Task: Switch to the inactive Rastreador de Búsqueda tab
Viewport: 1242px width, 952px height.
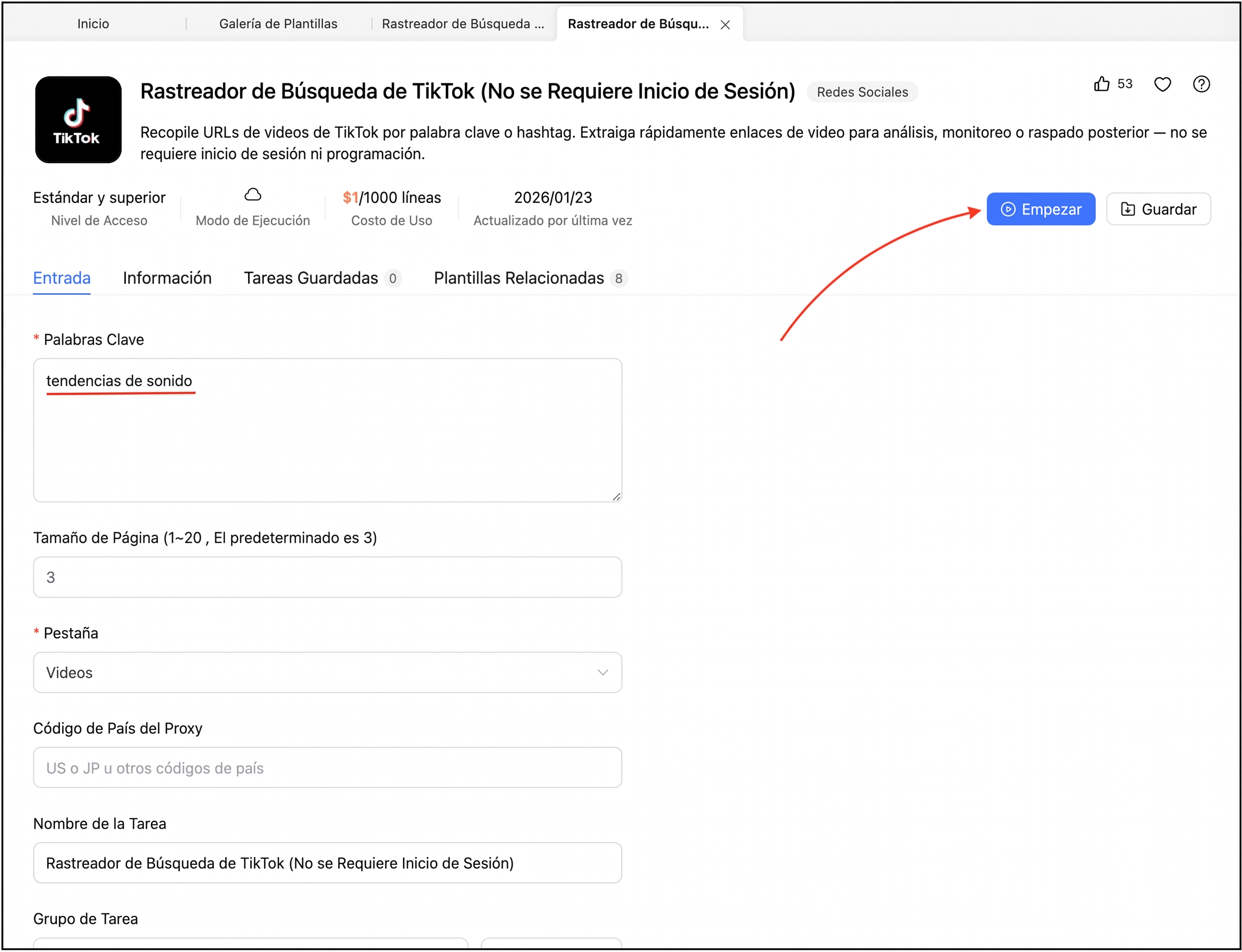Action: click(462, 24)
